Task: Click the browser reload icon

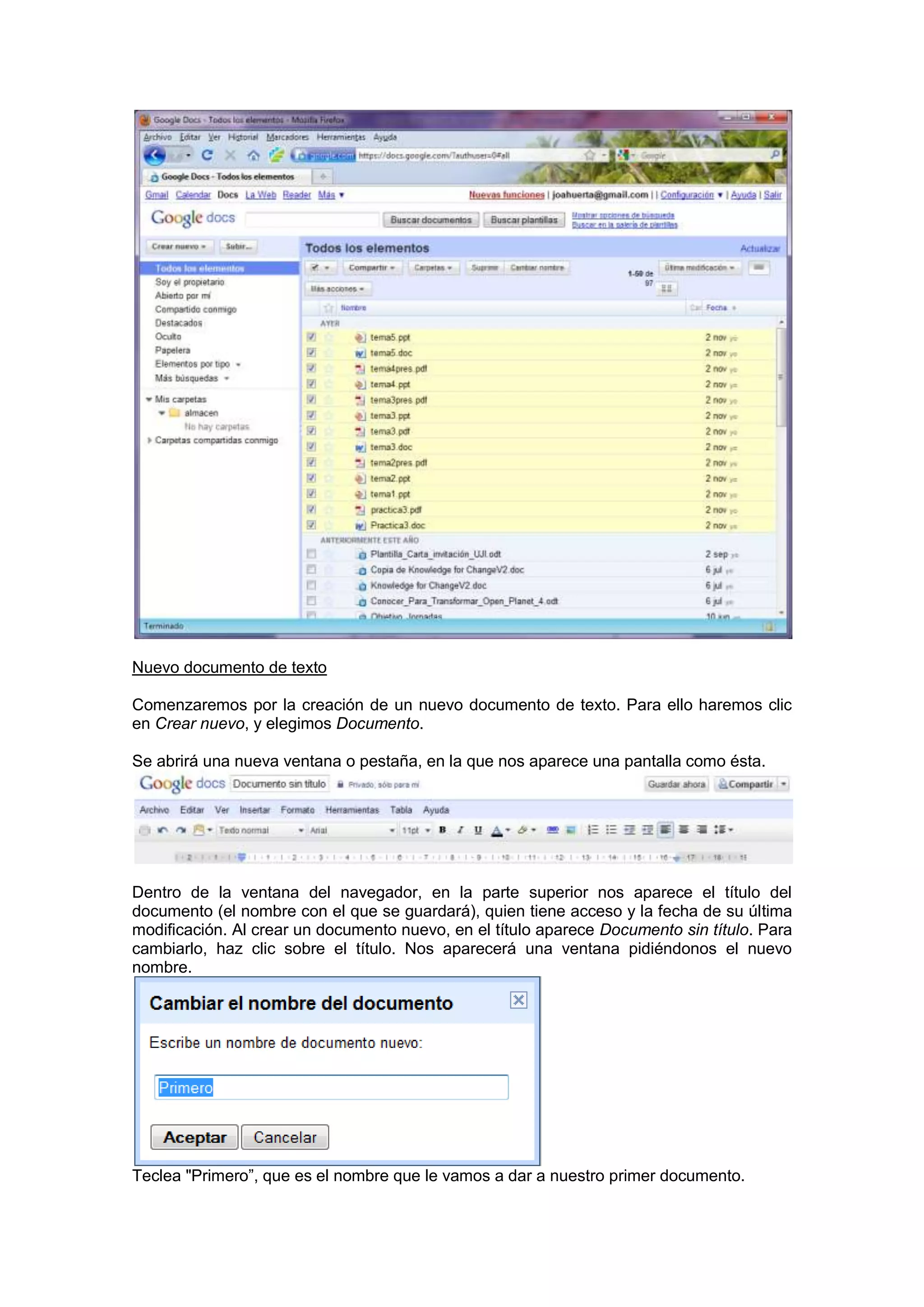Action: [207, 155]
